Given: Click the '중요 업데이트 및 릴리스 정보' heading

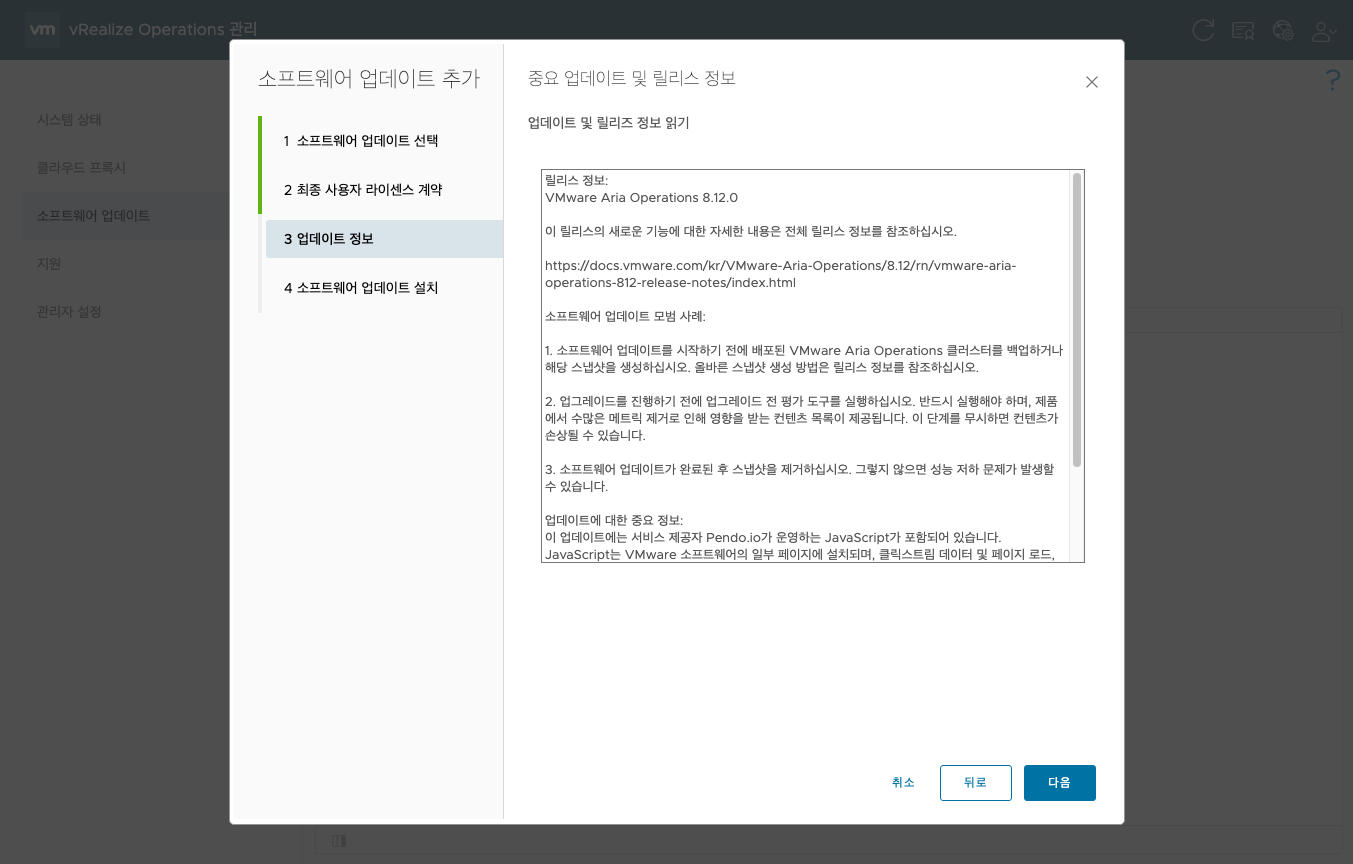Looking at the screenshot, I should (632, 78).
